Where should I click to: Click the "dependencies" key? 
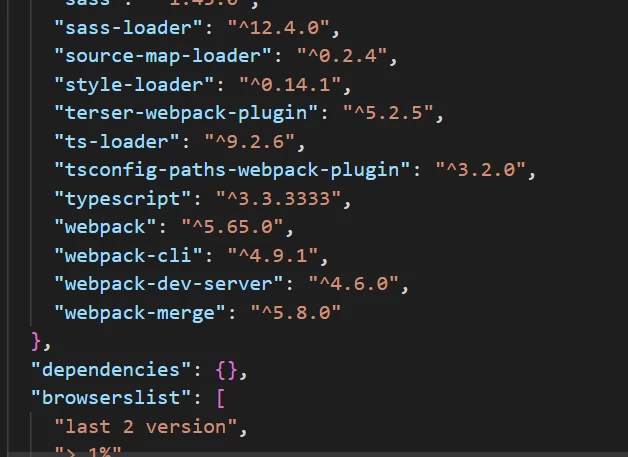point(111,370)
